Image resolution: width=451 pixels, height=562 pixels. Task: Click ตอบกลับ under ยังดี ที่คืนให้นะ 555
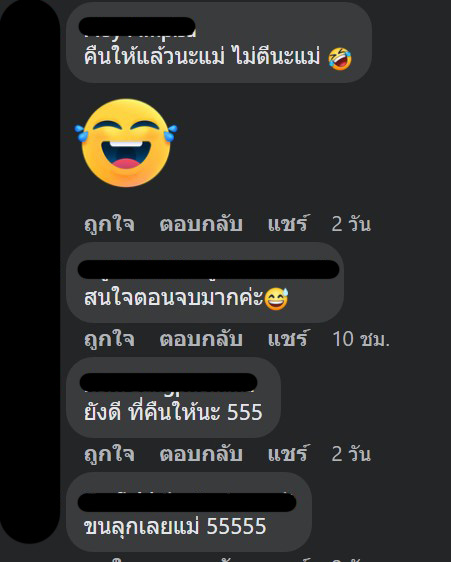[x=201, y=454]
